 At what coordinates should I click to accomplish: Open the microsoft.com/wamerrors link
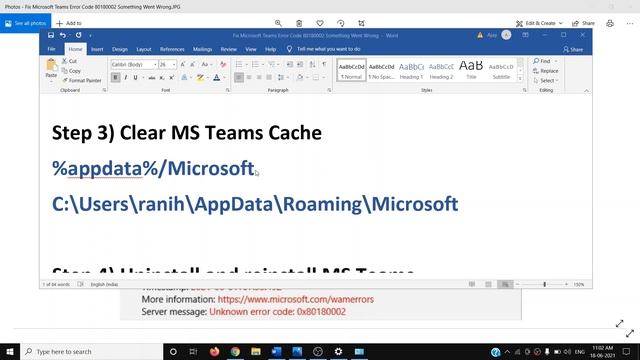pyautogui.click(x=296, y=299)
